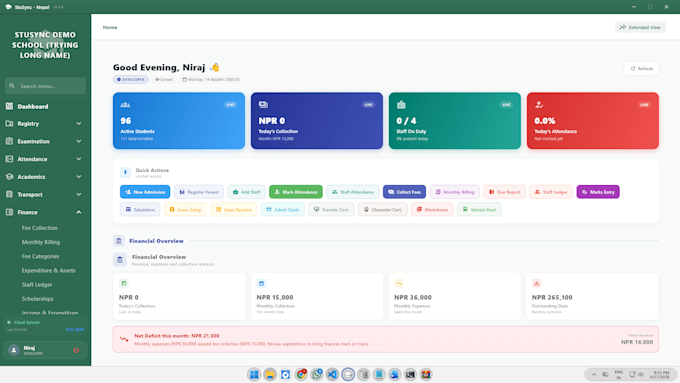Click the Refresh button
The image size is (680, 383).
(642, 69)
